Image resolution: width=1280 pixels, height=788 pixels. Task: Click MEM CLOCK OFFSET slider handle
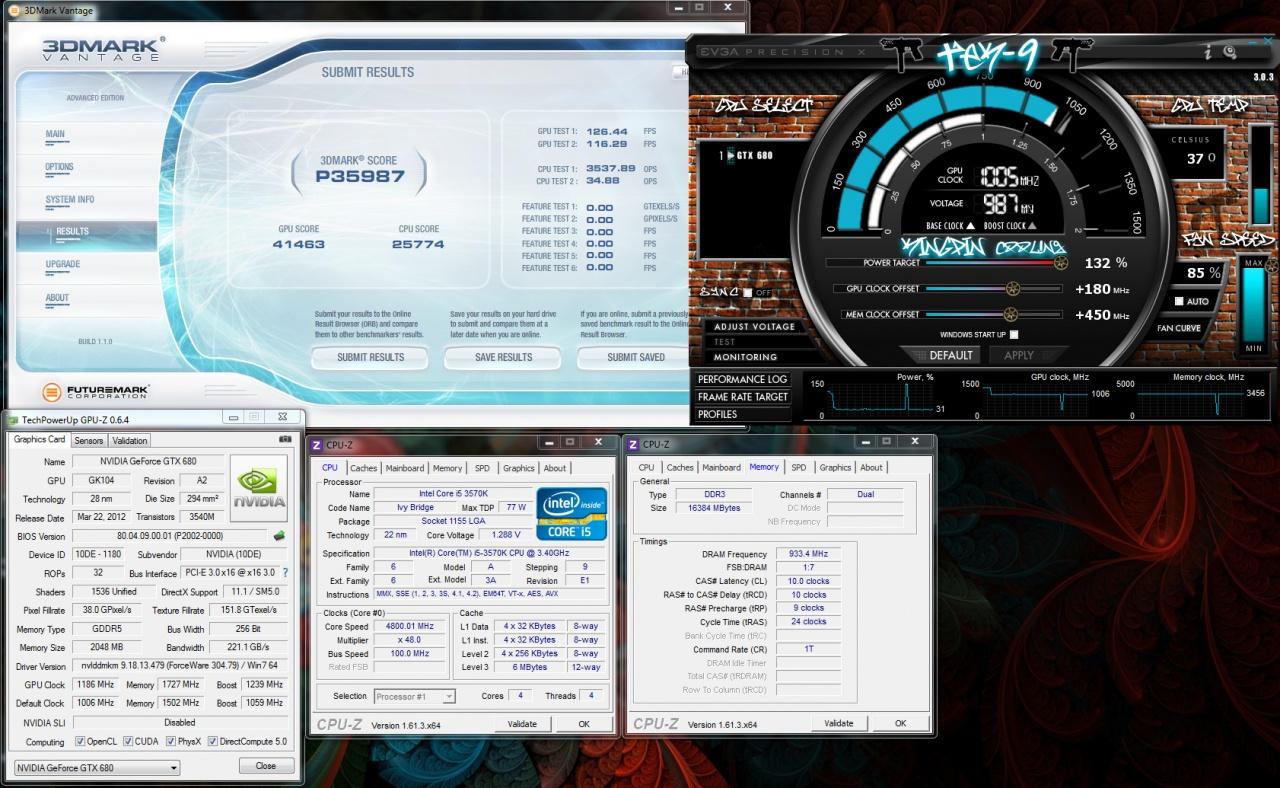[1013, 315]
